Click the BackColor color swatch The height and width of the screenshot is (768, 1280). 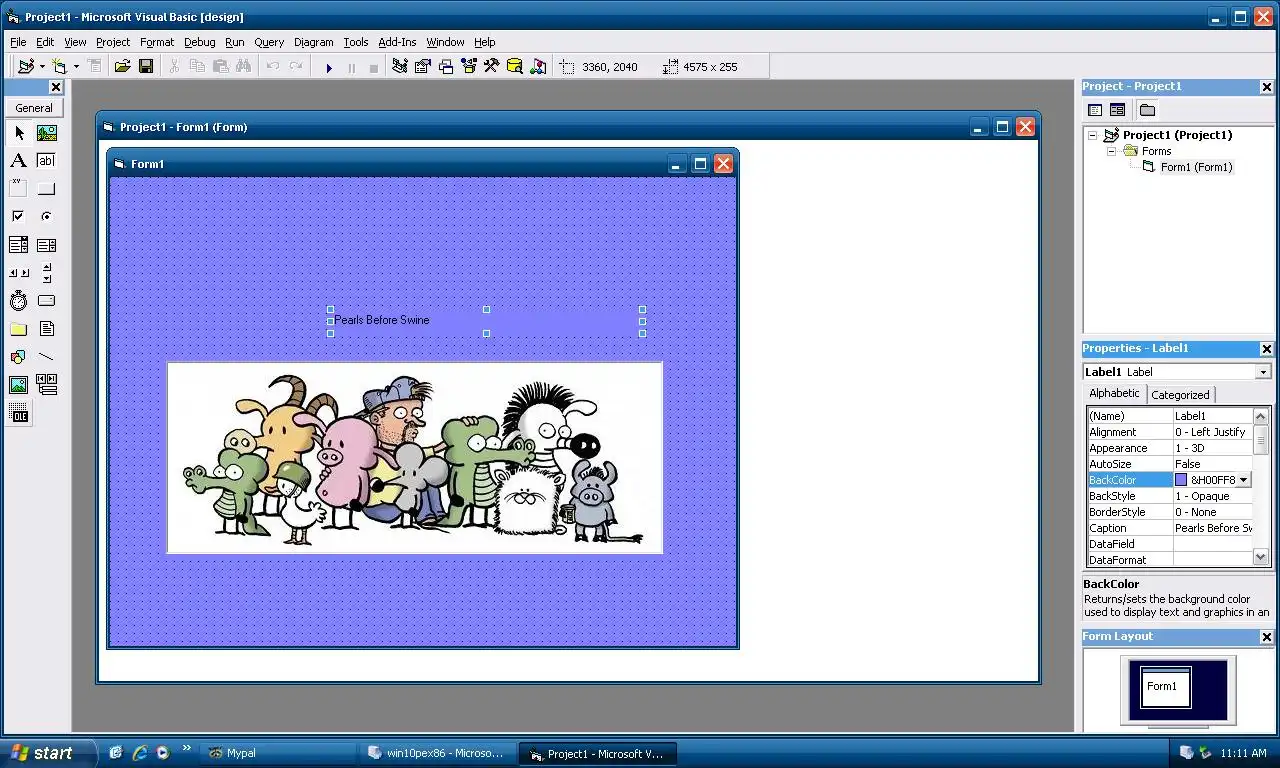coord(1181,480)
